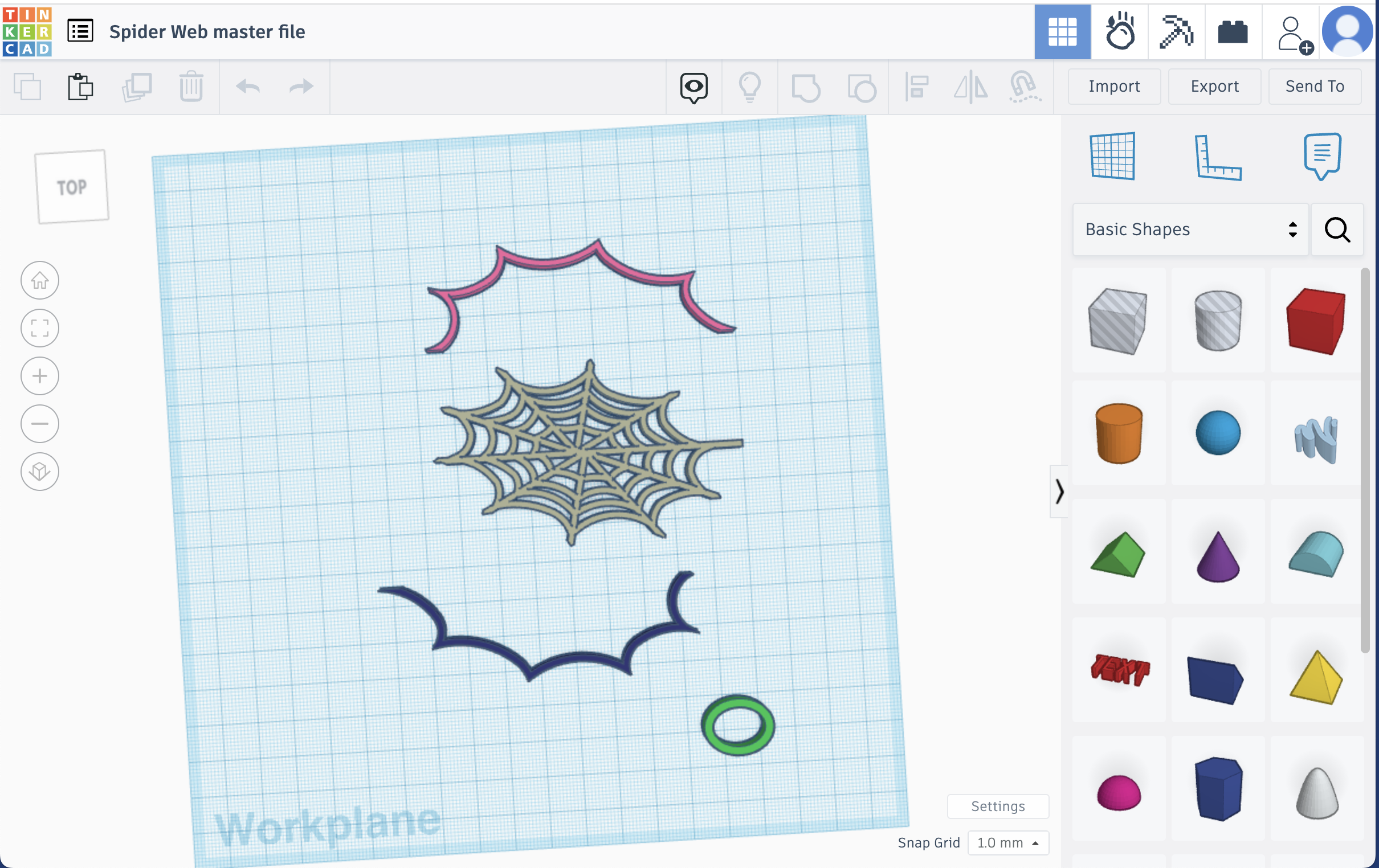Switch to 3D design grid view

(1062, 31)
